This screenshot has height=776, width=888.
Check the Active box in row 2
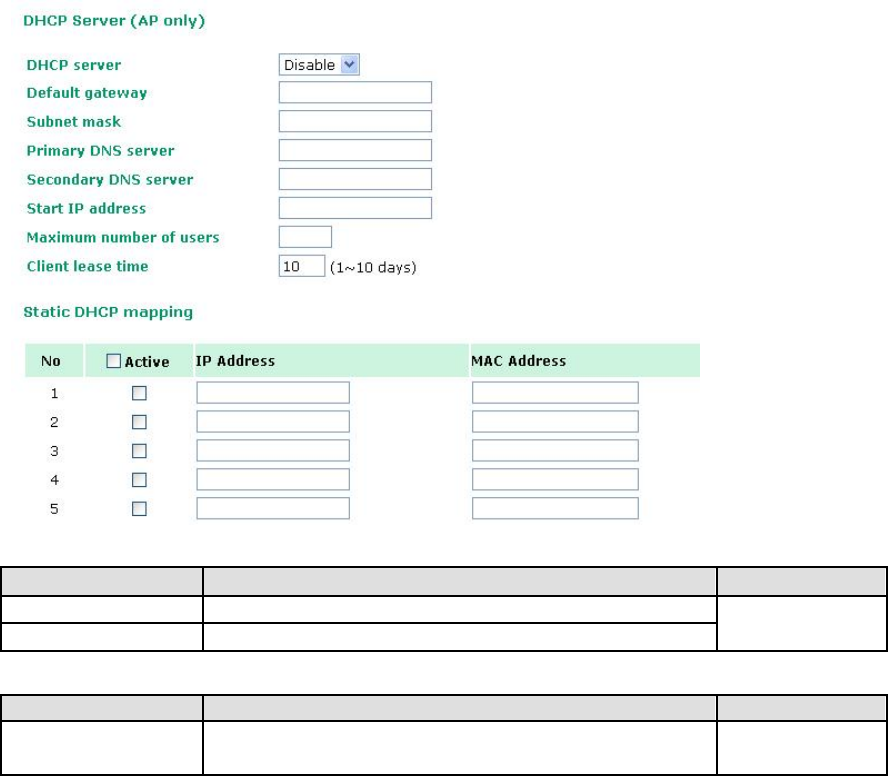[139, 422]
